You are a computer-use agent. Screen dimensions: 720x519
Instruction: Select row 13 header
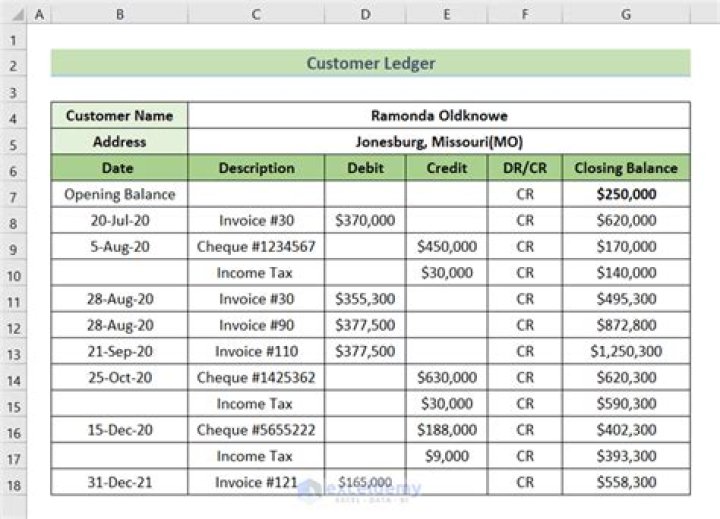[13, 351]
